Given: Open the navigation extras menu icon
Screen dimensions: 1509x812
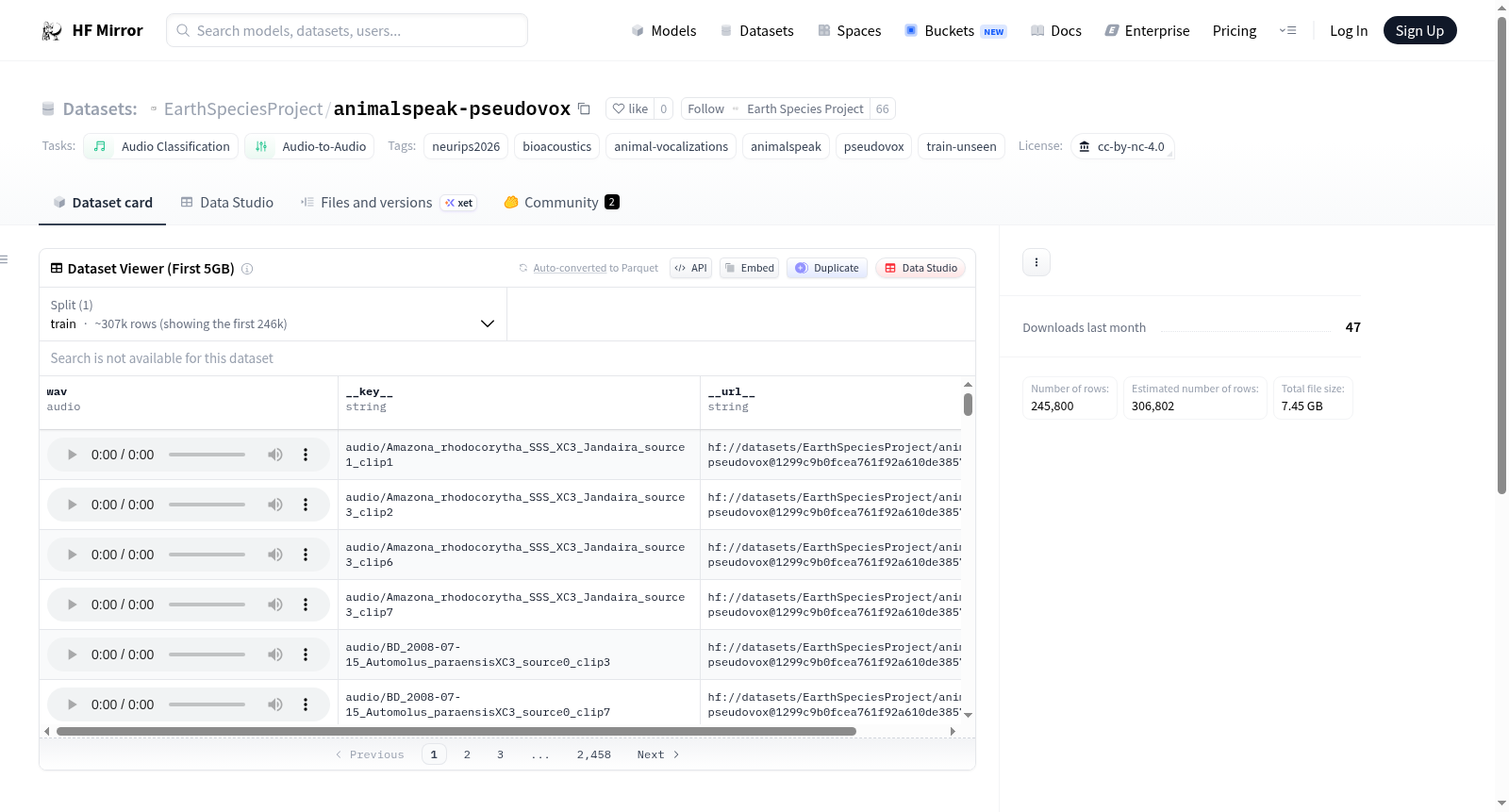Looking at the screenshot, I should [1287, 31].
